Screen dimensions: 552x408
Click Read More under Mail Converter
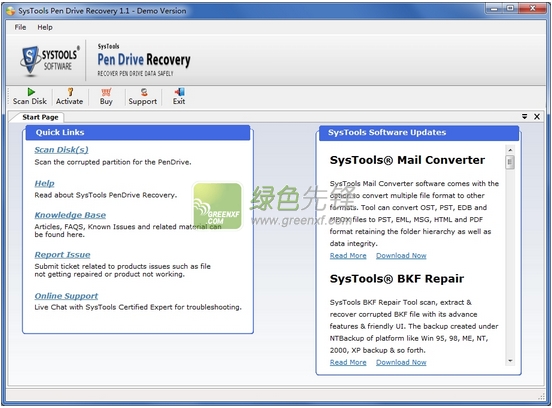[348, 256]
